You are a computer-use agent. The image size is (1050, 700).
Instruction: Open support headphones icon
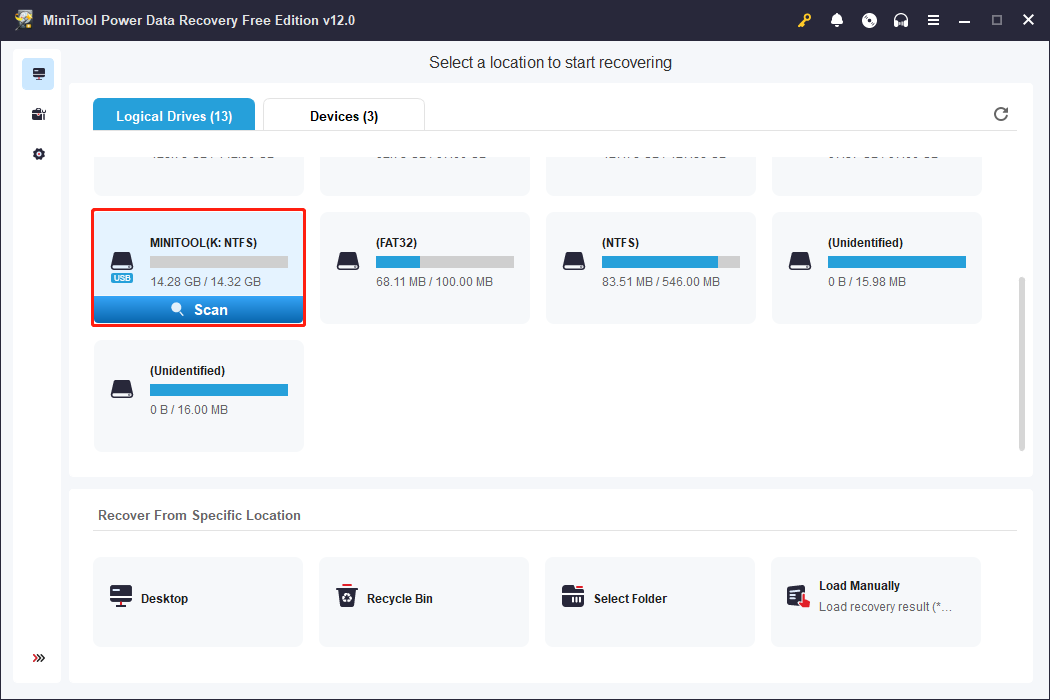tap(901, 20)
